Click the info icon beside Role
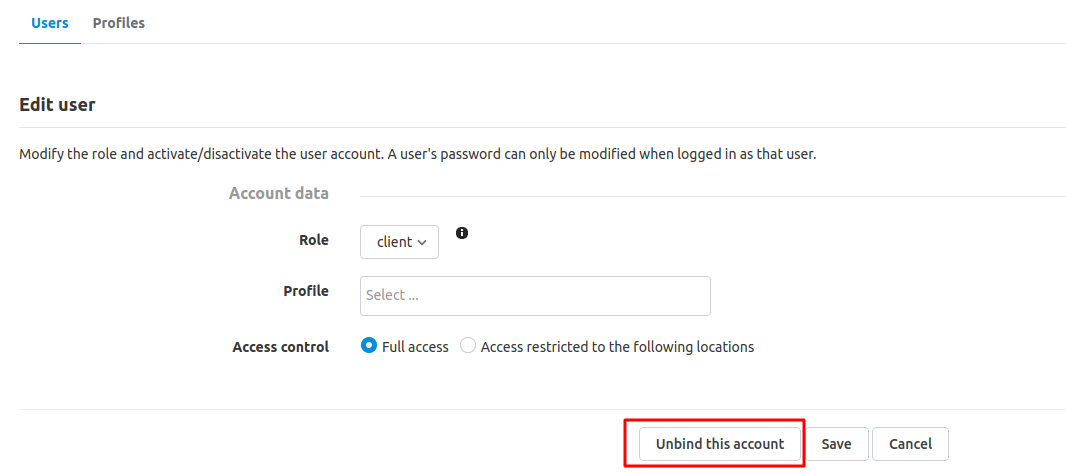Screen dimensions: 1066x472 (462, 233)
